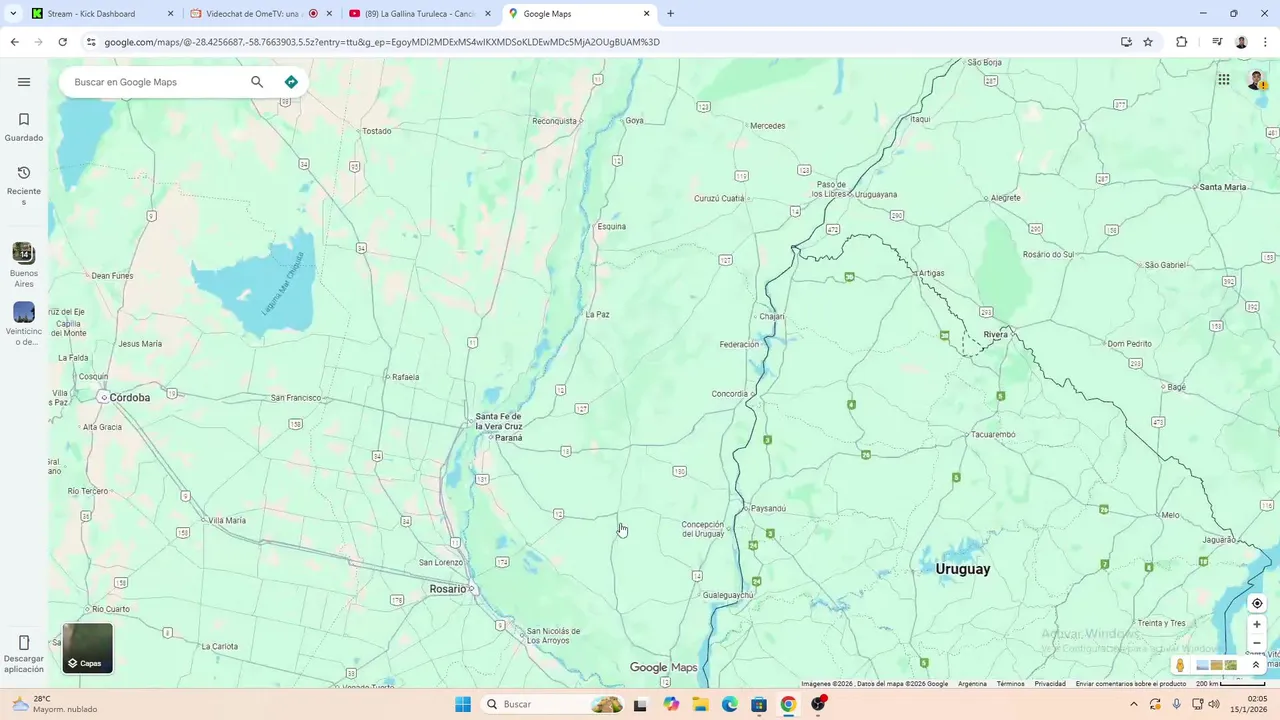Viewport: 1280px width, 720px height.
Task: Toggle the Capas layers view
Action: click(x=88, y=648)
